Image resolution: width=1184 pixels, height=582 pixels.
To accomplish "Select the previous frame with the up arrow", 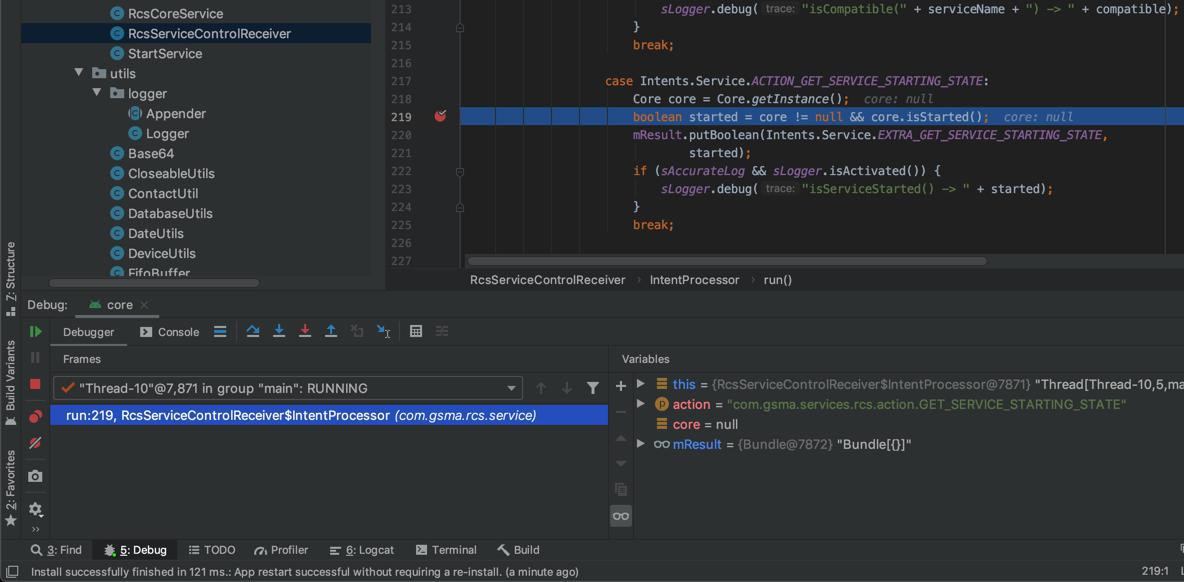I will coord(541,388).
